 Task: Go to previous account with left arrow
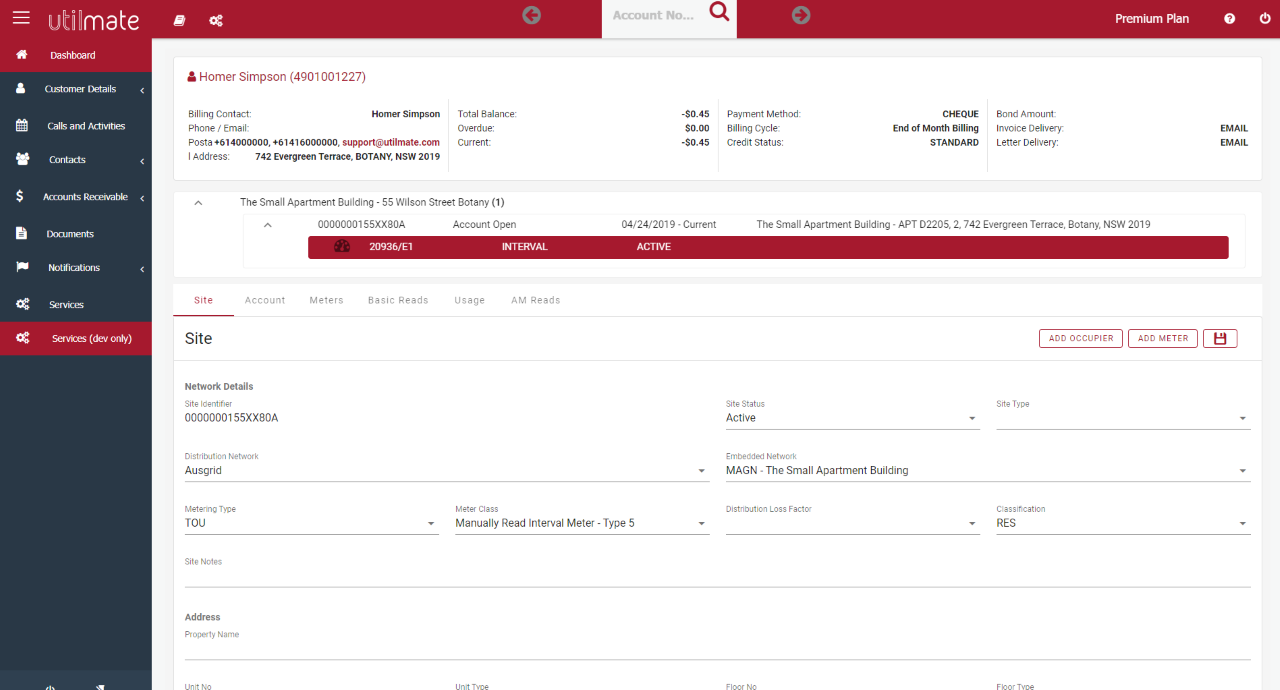pyautogui.click(x=532, y=15)
